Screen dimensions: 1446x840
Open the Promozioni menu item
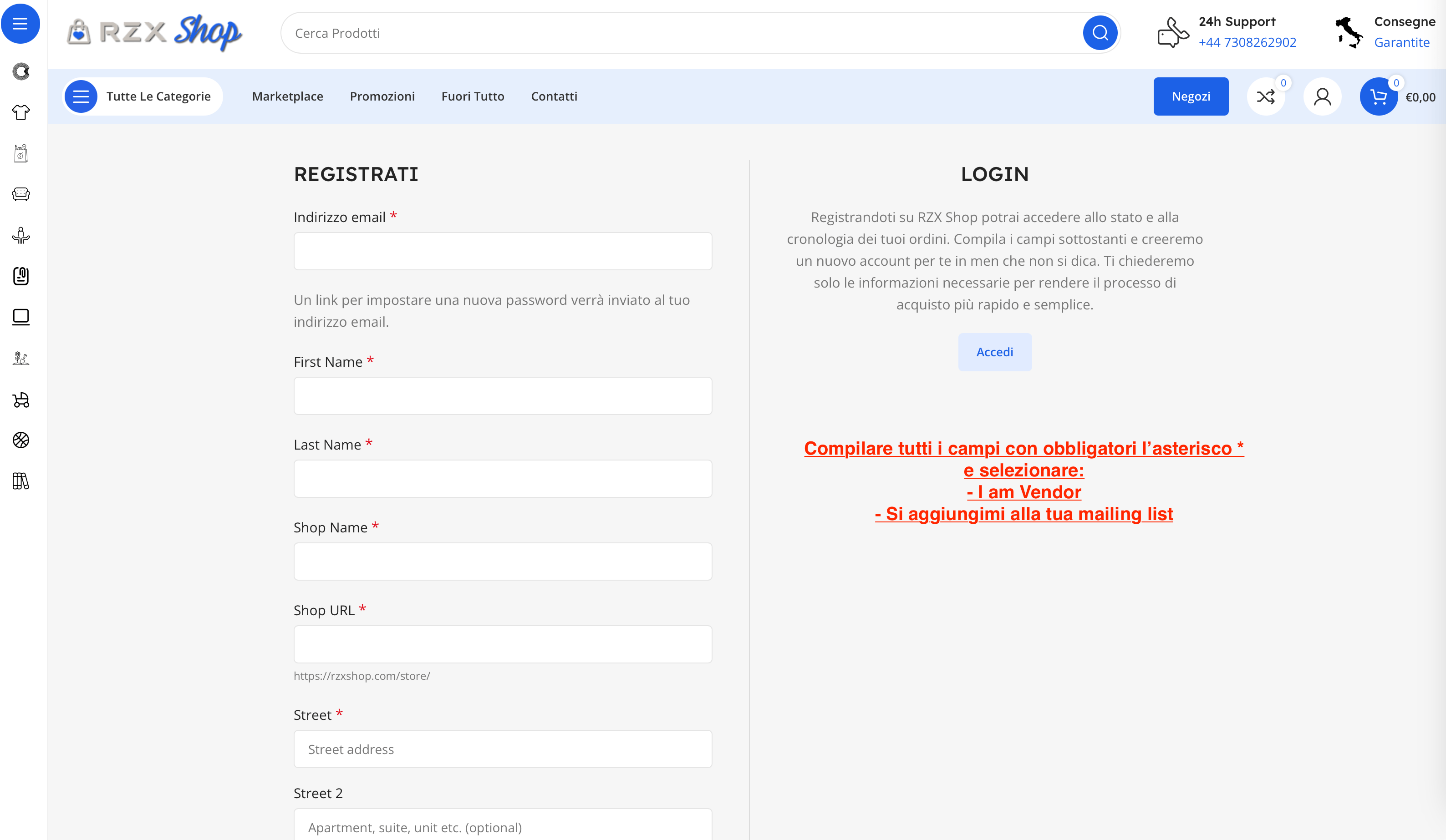pos(382,97)
